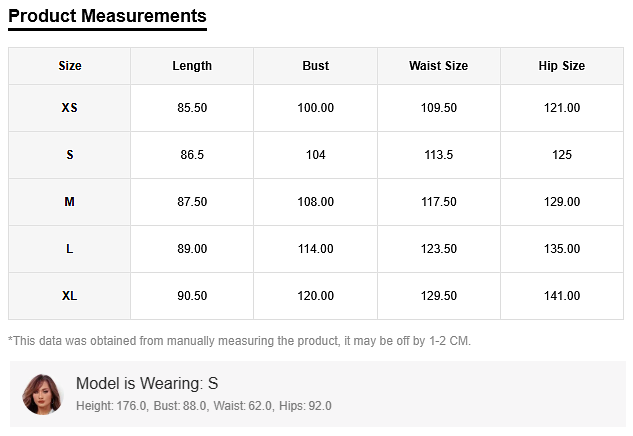Click the manual measurement disclaimer note
The height and width of the screenshot is (436, 633).
(x=239, y=341)
